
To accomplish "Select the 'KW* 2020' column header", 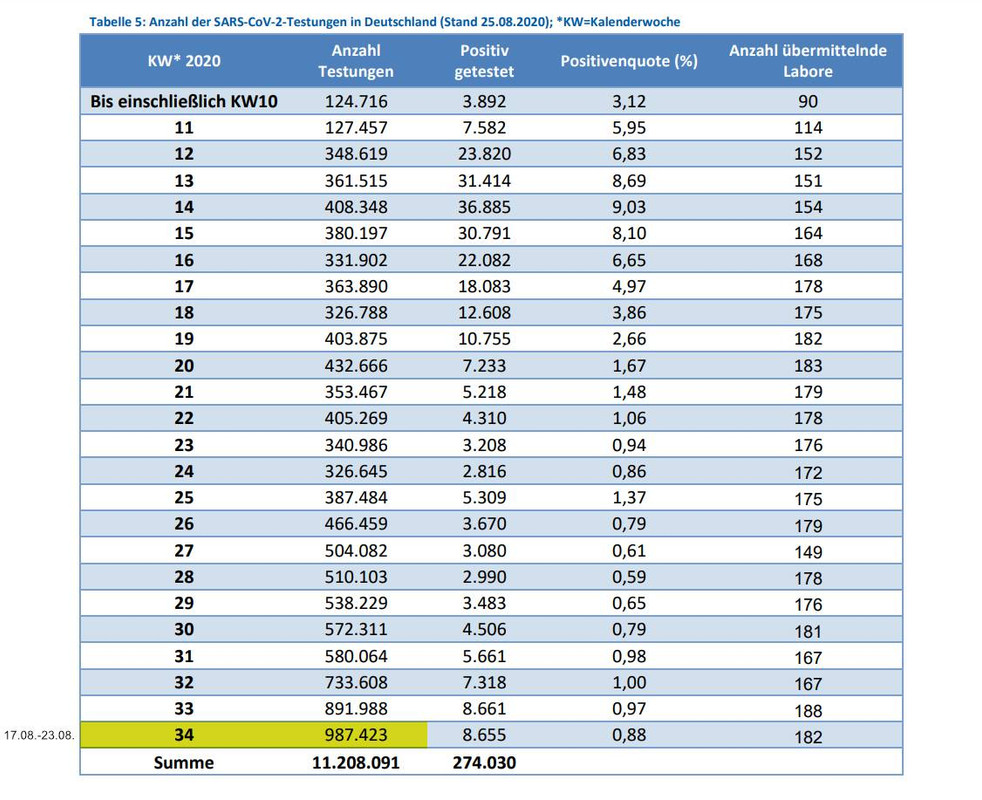I will click(184, 61).
